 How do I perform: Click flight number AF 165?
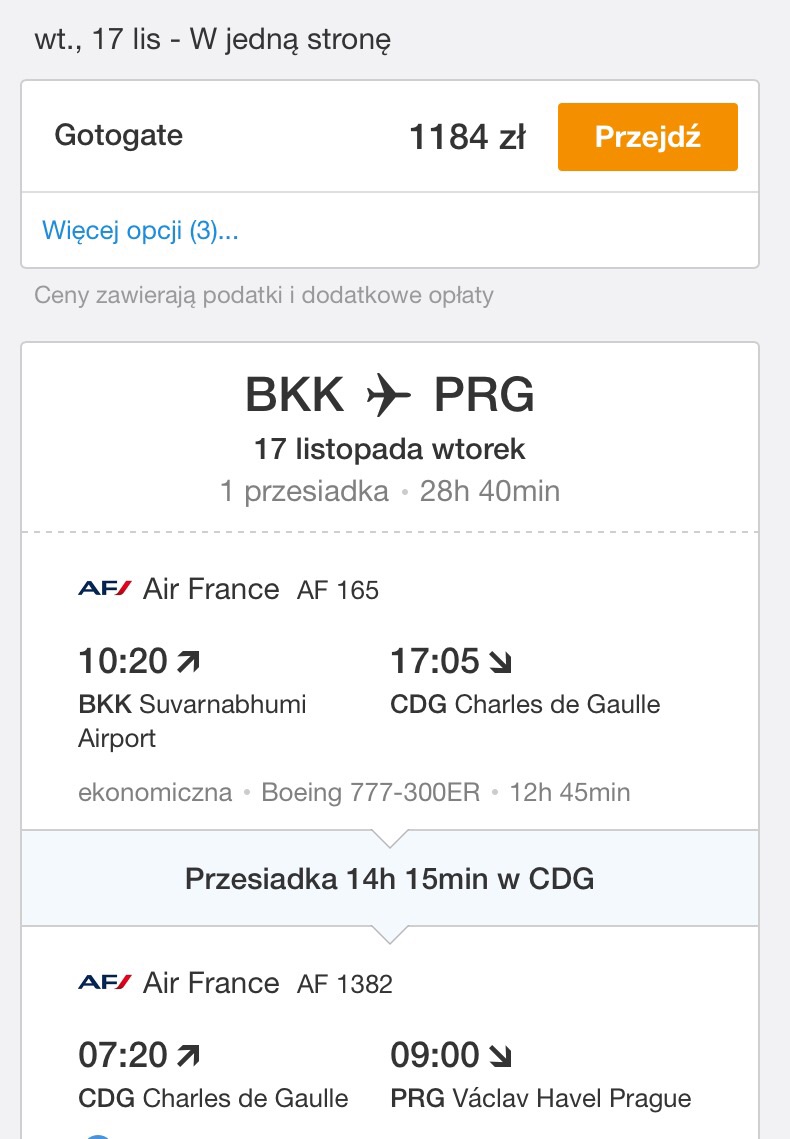click(338, 590)
